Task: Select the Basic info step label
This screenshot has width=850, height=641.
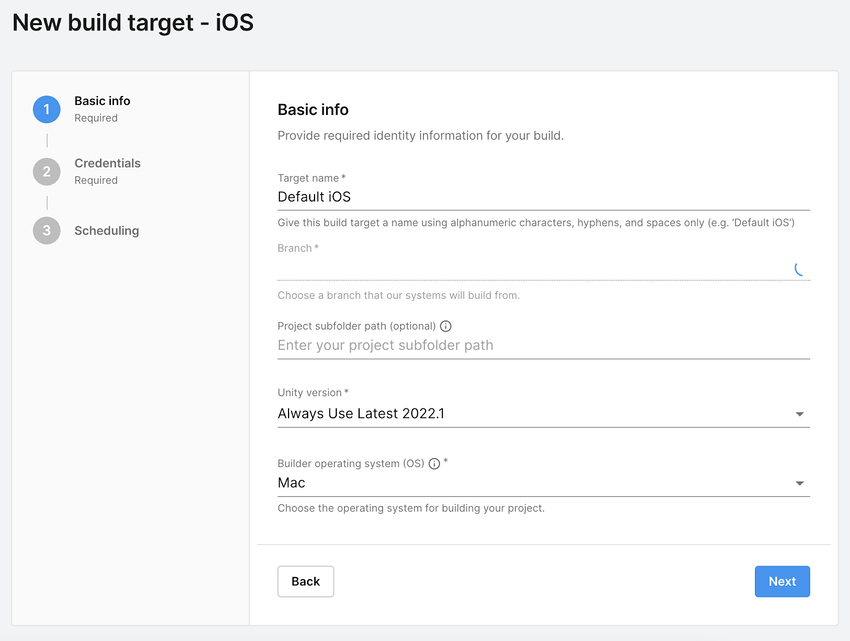Action: (x=101, y=100)
